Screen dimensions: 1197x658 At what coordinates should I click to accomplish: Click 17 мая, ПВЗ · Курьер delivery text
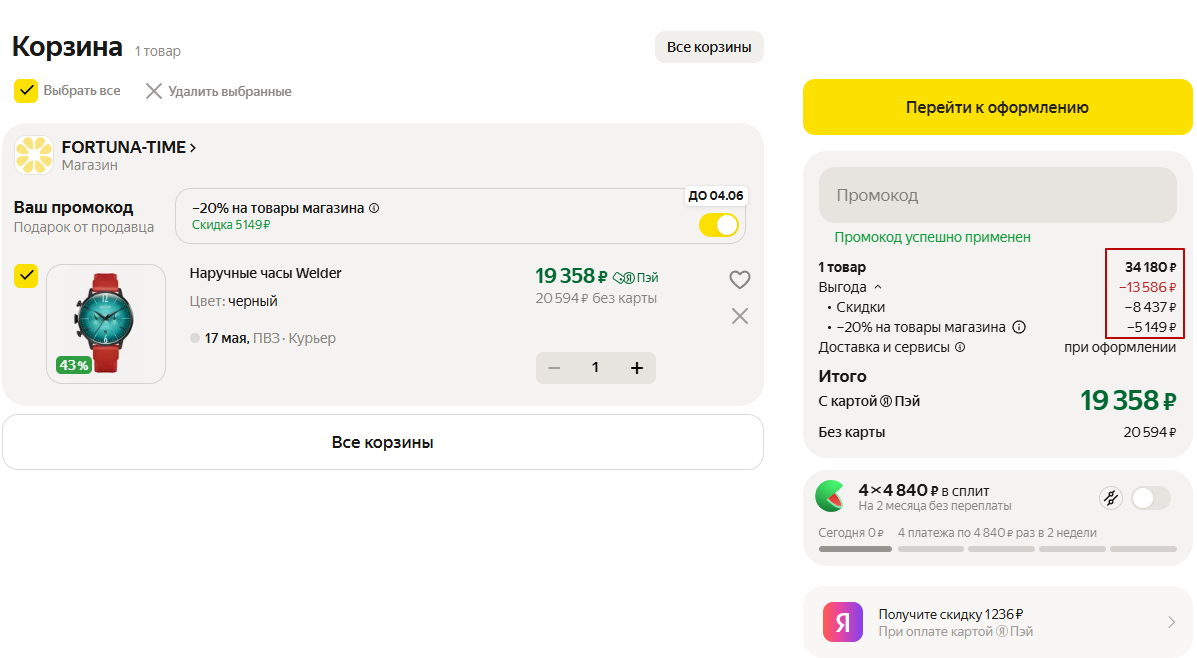tap(270, 338)
